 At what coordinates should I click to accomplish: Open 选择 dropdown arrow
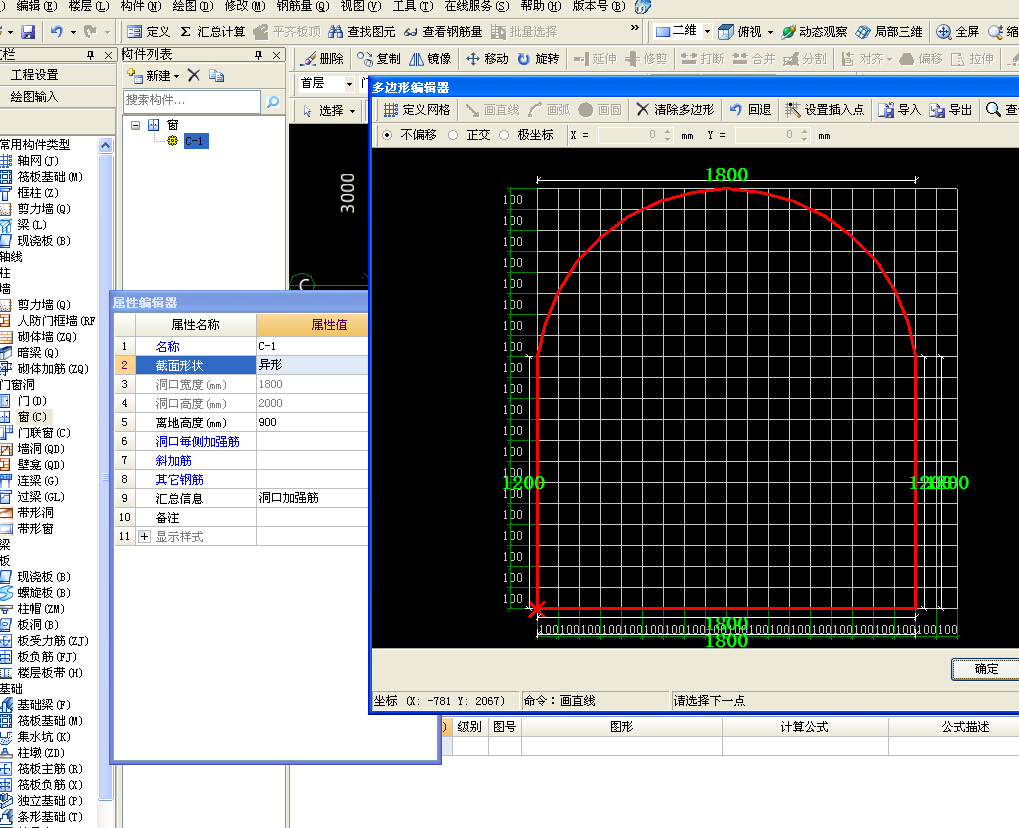tap(352, 110)
